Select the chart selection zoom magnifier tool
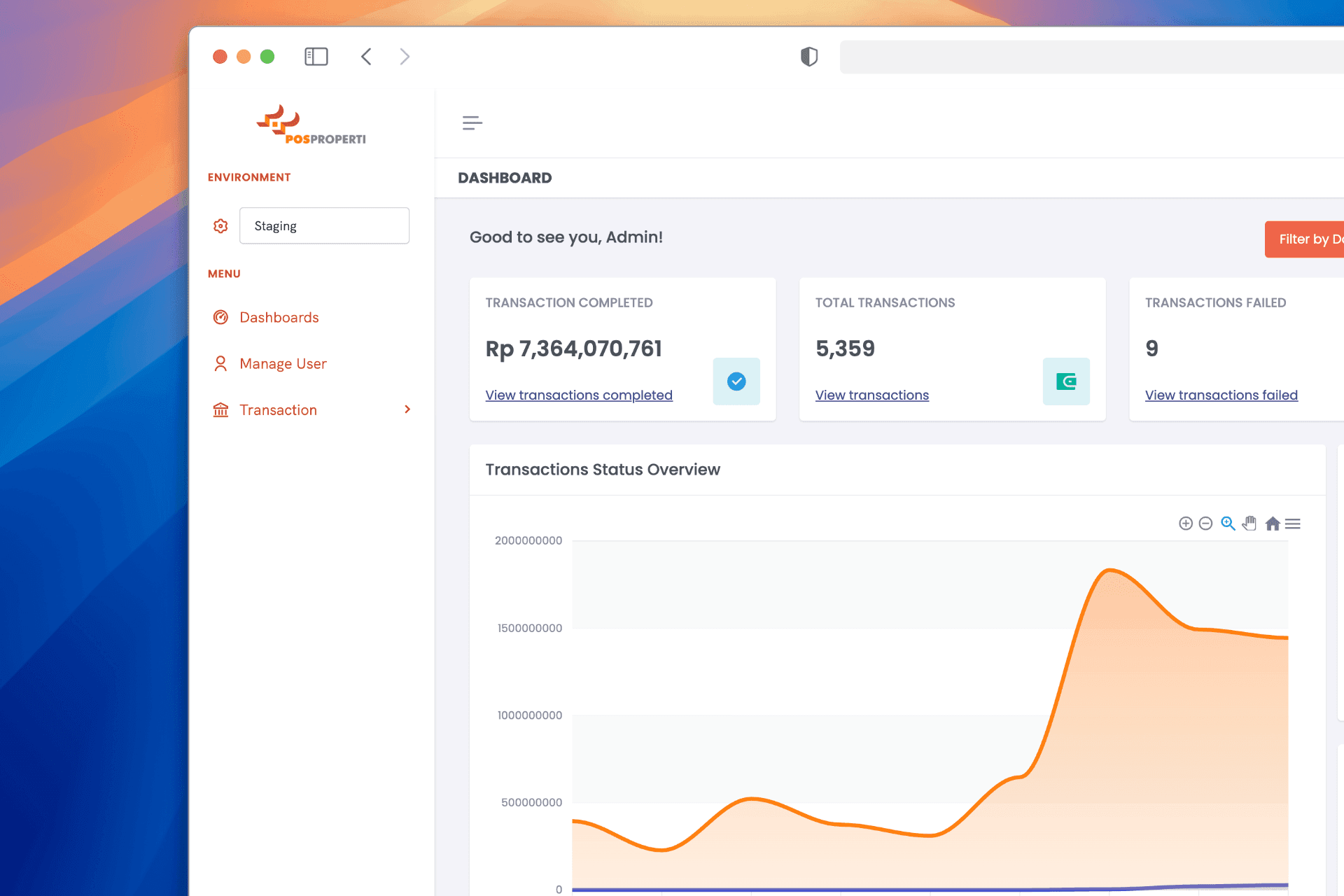The width and height of the screenshot is (1344, 896). 1228,524
